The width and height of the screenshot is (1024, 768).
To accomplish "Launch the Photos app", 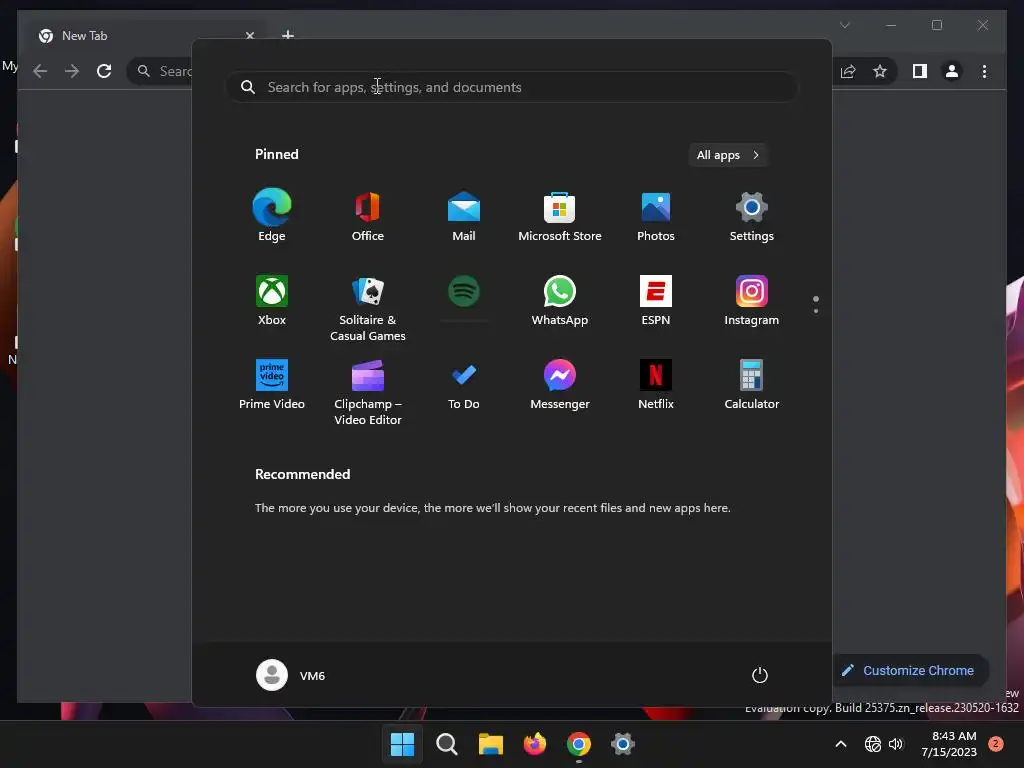I will (x=656, y=216).
